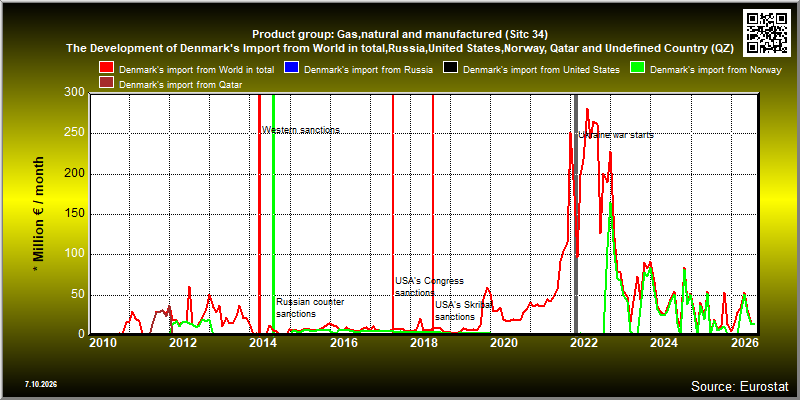Image resolution: width=800 pixels, height=400 pixels.
Task: Click the black United States legend swatch
Action: click(451, 69)
